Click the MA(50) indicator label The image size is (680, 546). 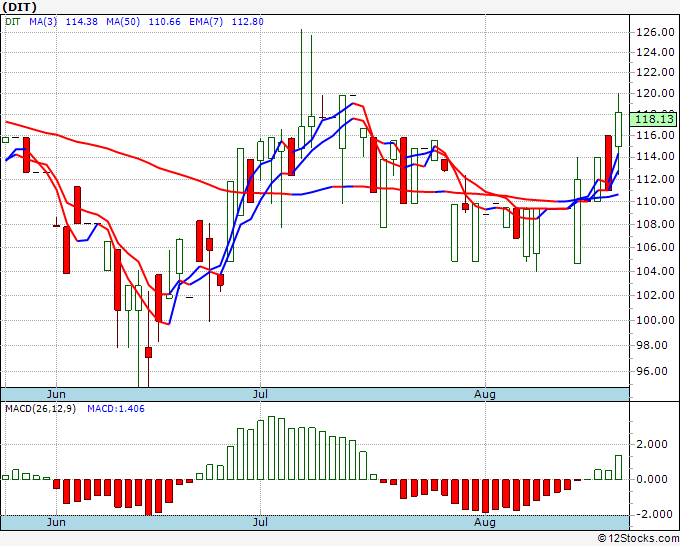tap(123, 21)
